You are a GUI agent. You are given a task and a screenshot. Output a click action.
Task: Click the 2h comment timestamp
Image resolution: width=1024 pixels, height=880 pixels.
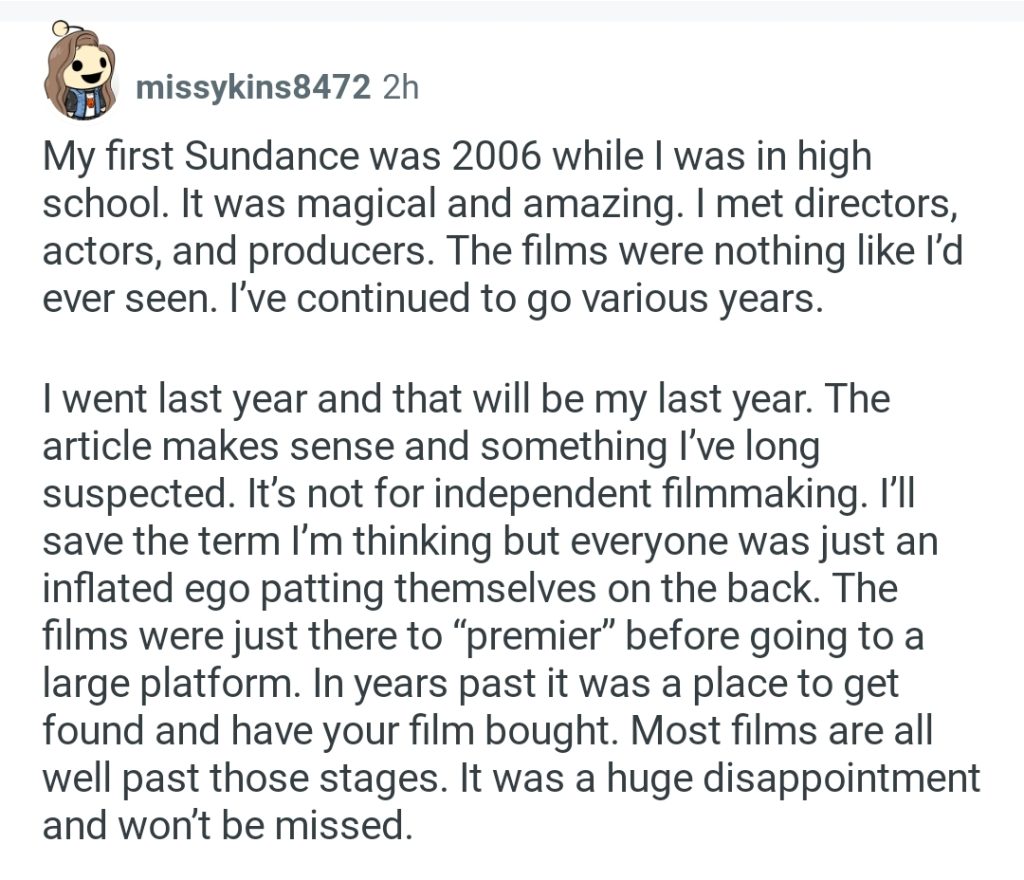click(400, 88)
